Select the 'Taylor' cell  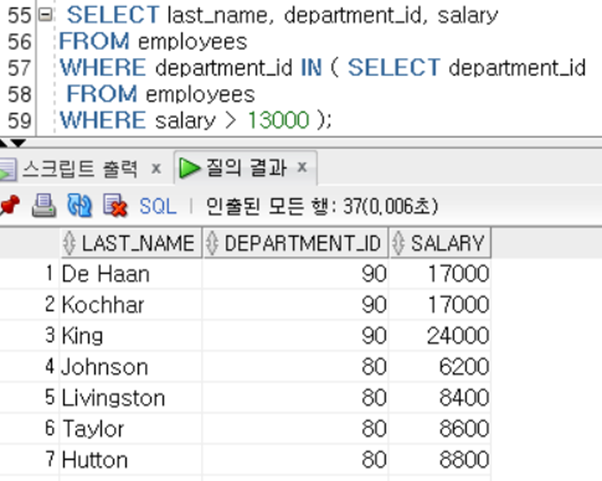131,429
